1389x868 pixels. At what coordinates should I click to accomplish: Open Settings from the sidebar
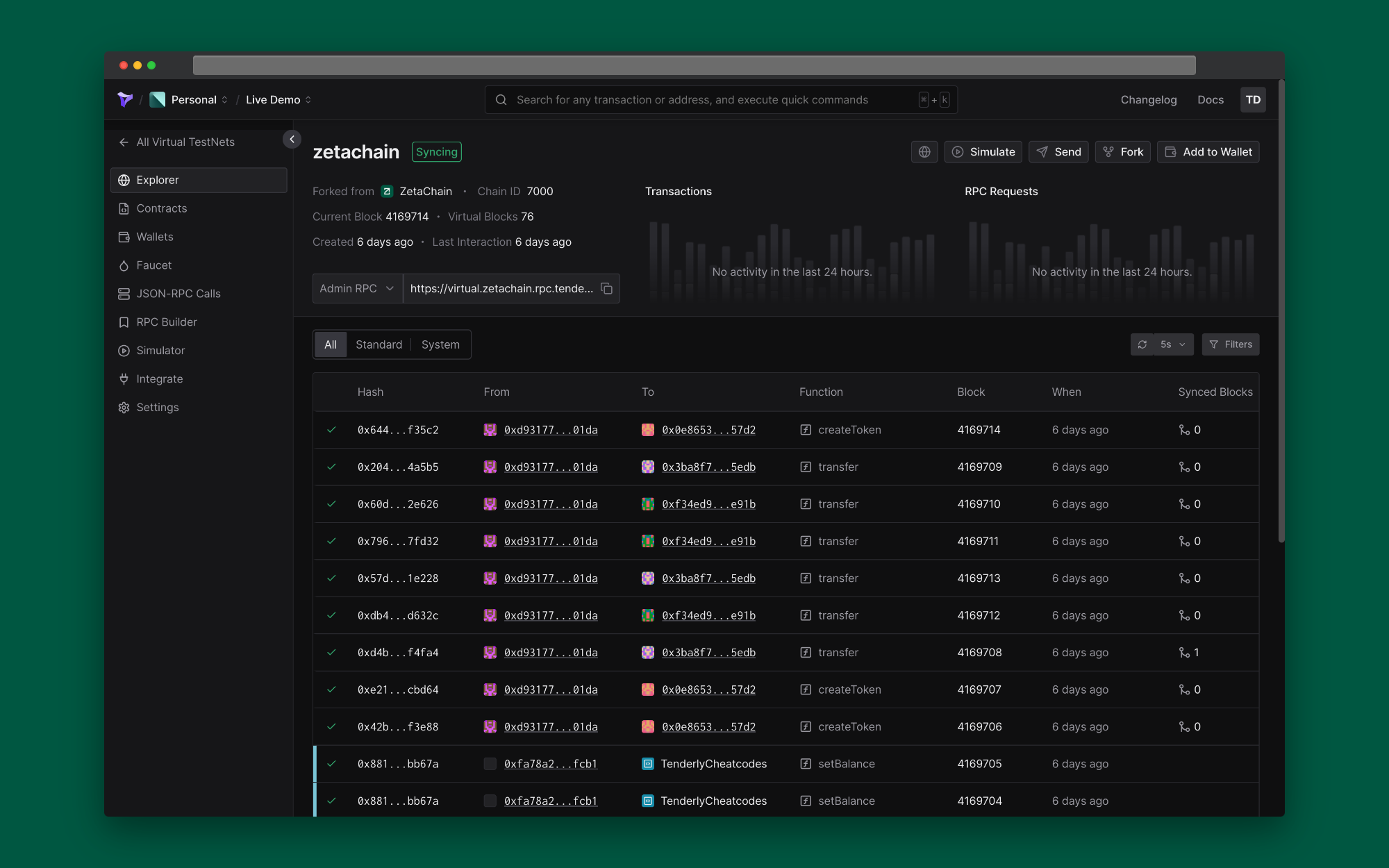click(157, 408)
